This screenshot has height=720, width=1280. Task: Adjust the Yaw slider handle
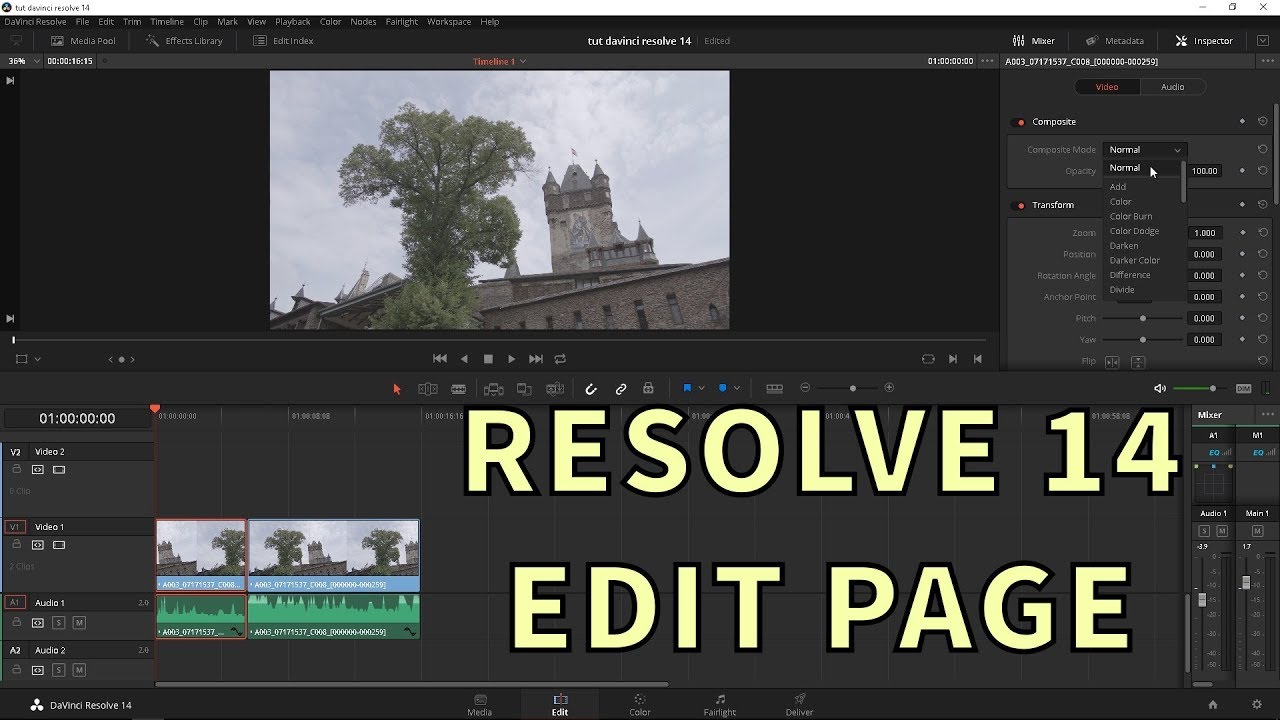[1143, 340]
